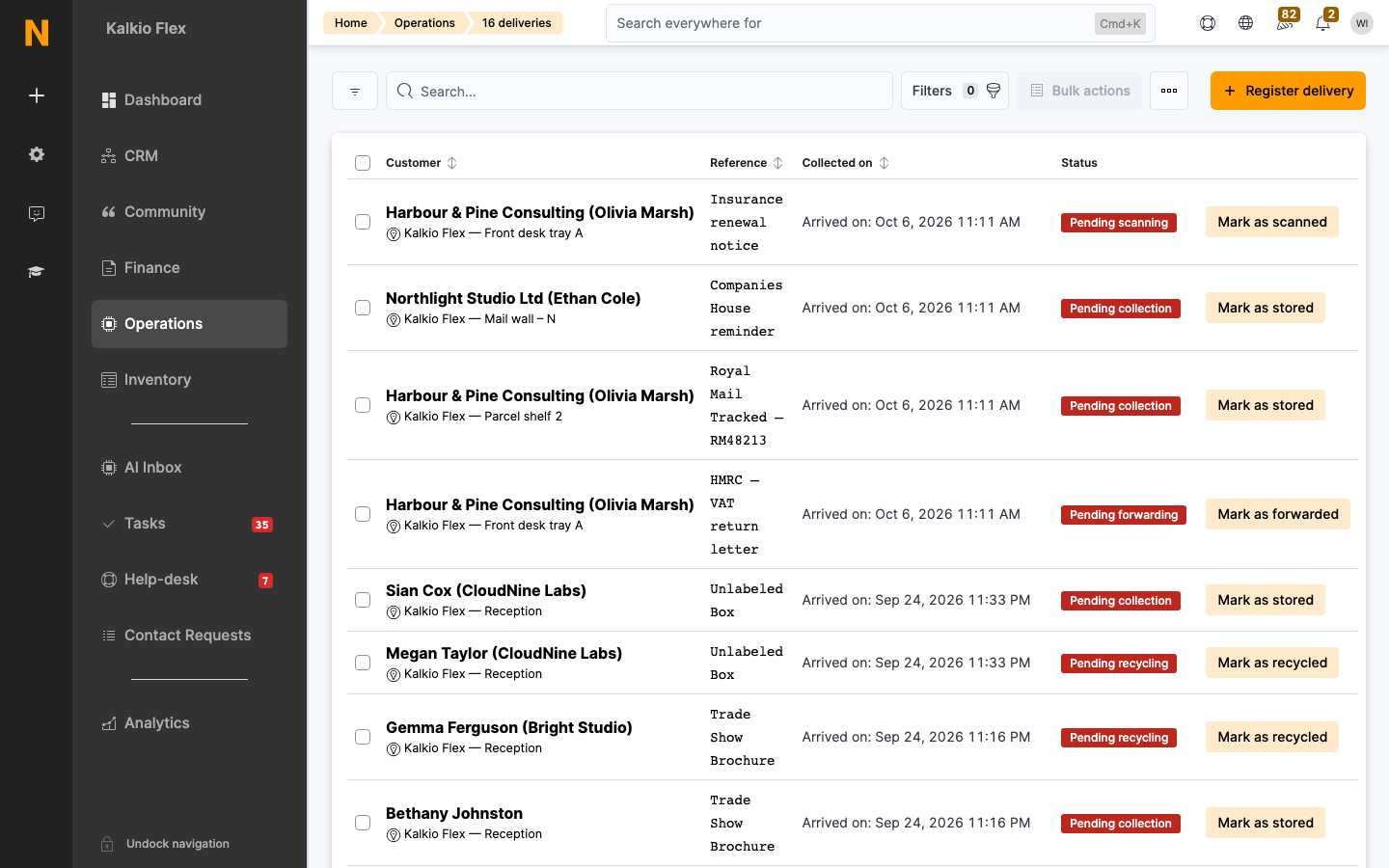Check the Northlight Studio Ltd row checkbox
The height and width of the screenshot is (868, 1389).
(363, 308)
